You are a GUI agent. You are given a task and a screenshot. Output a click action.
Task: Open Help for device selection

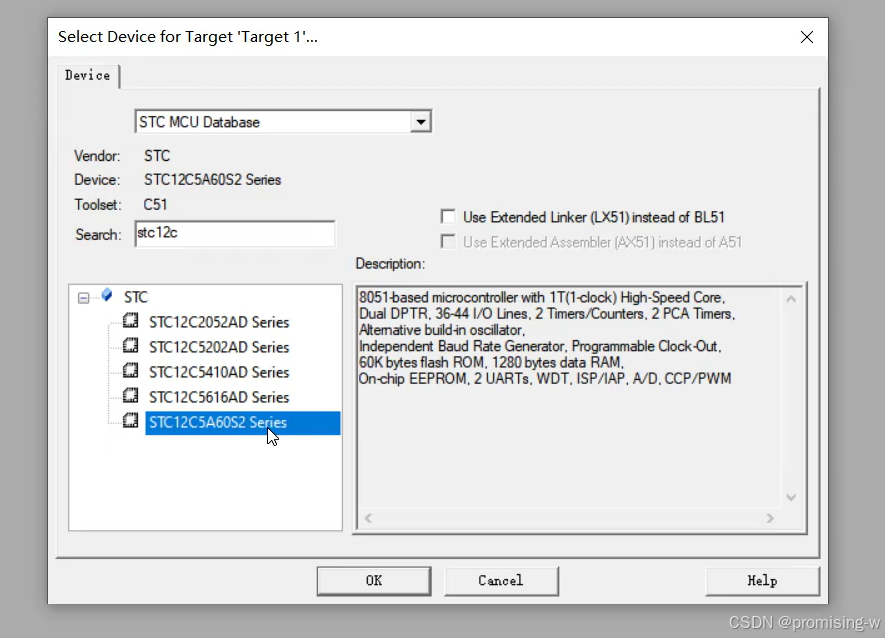pyautogui.click(x=762, y=580)
